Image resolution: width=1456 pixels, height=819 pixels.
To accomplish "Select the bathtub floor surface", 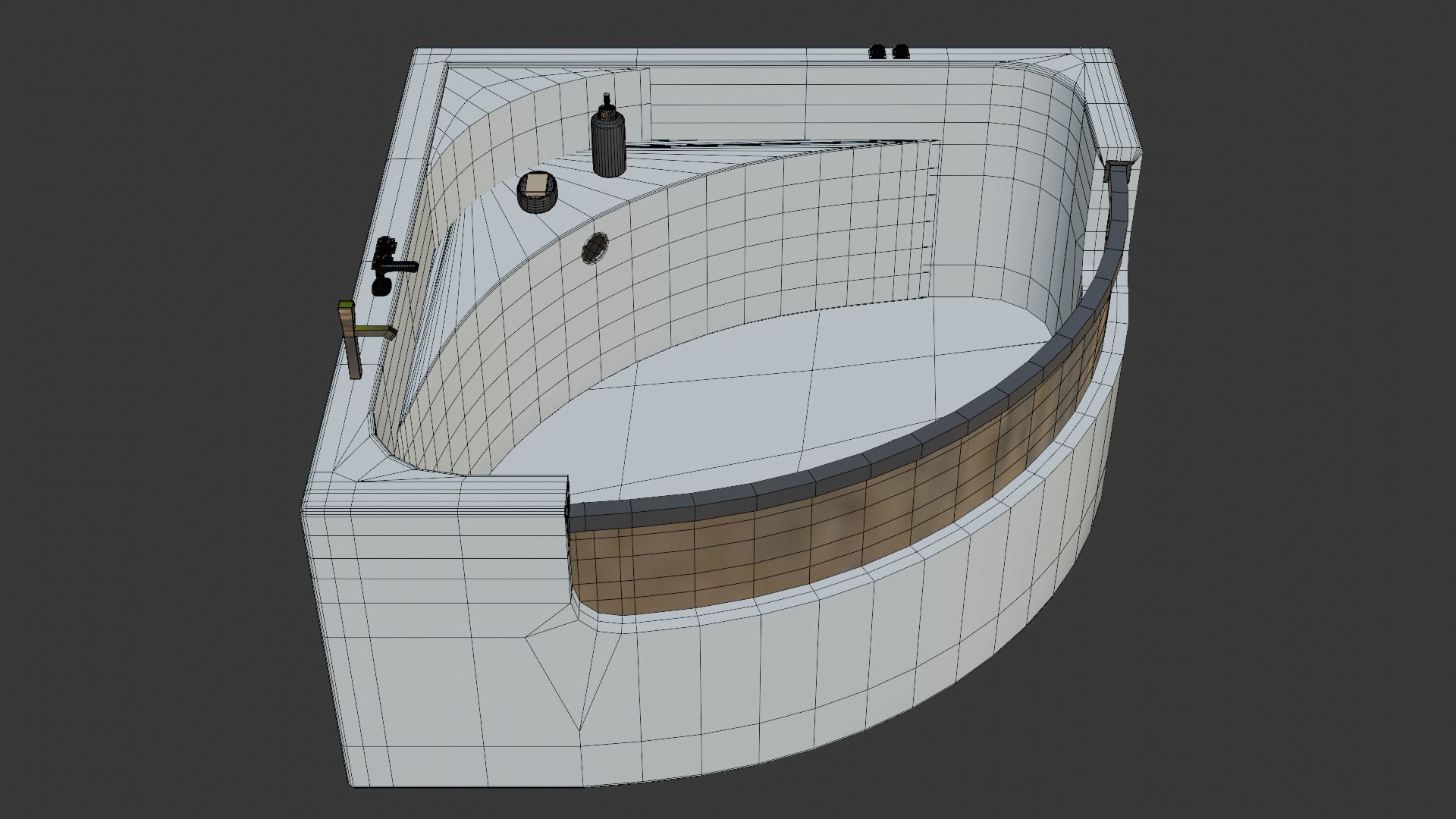I will tap(789, 394).
